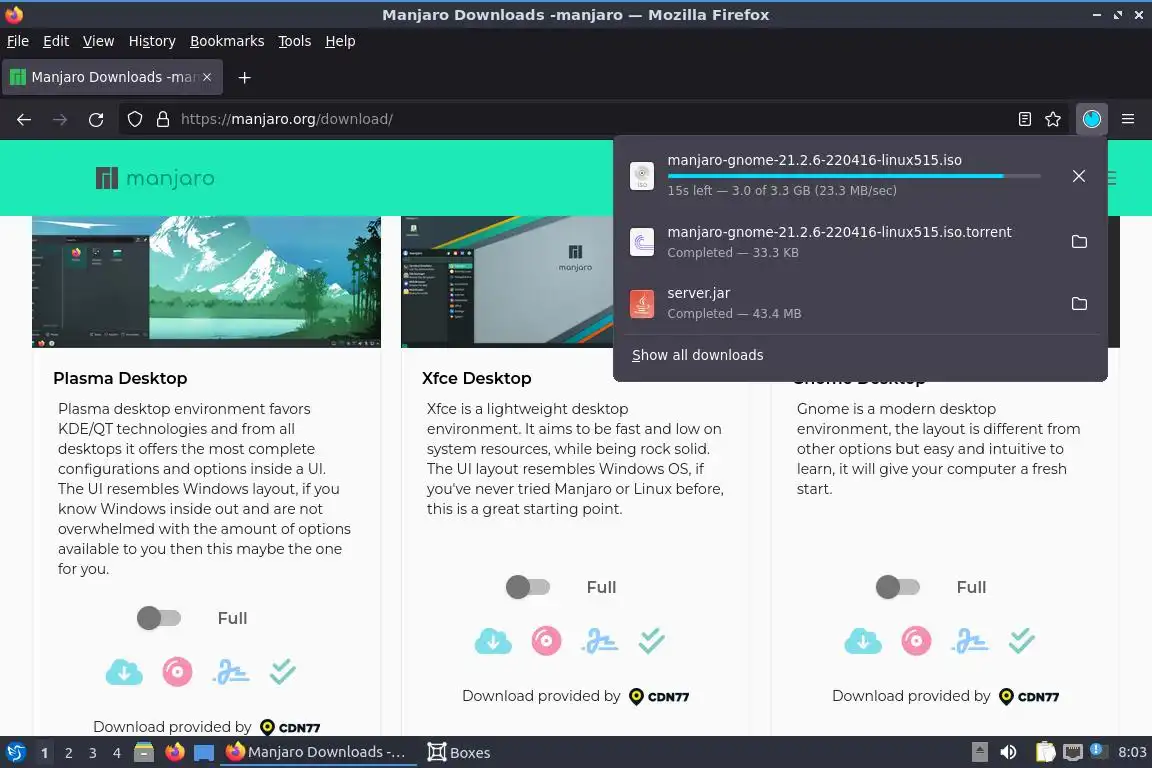Cancel the manjaro-gnome iso download

coord(1079,176)
